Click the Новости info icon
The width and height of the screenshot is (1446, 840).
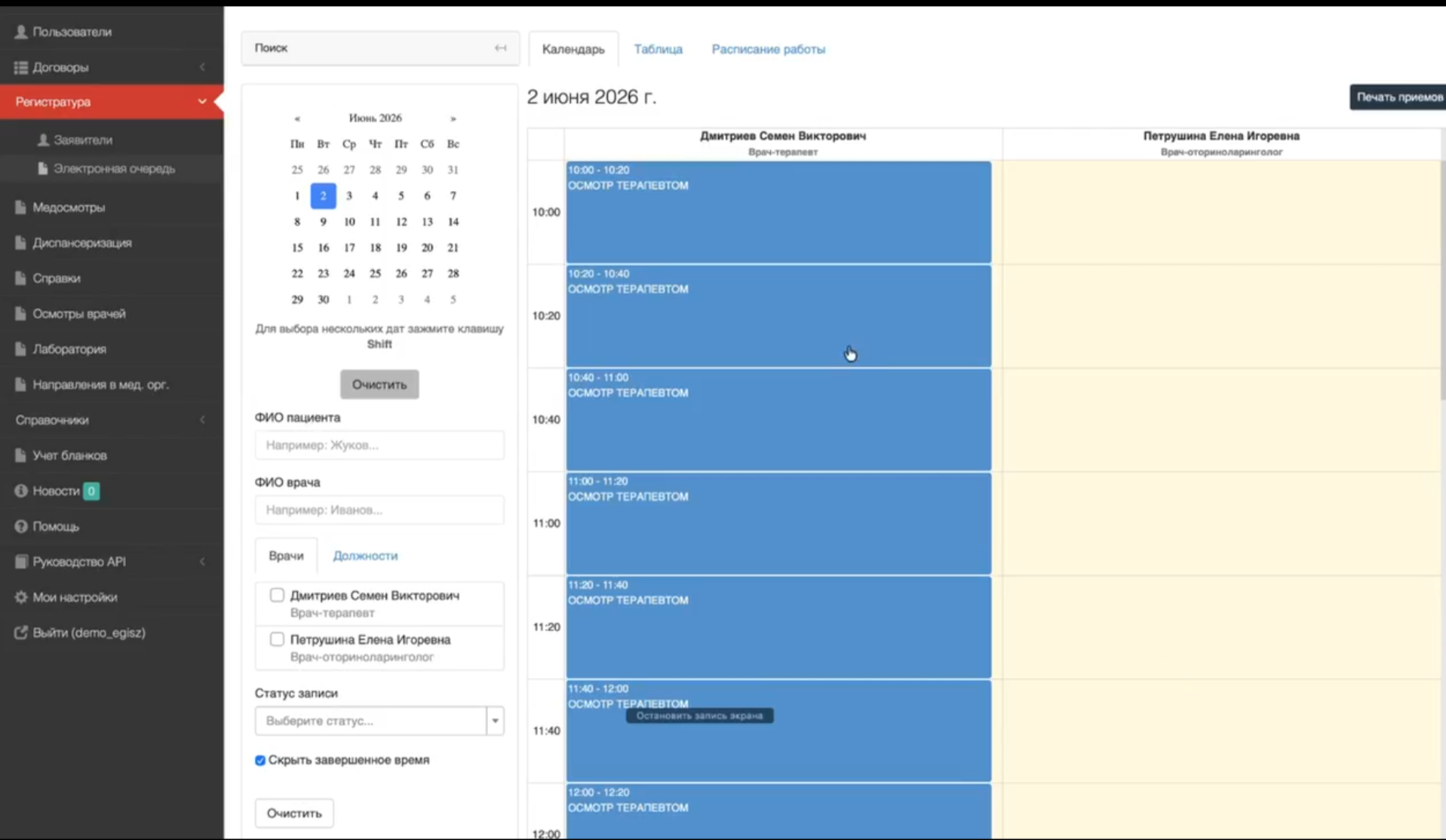(20, 490)
